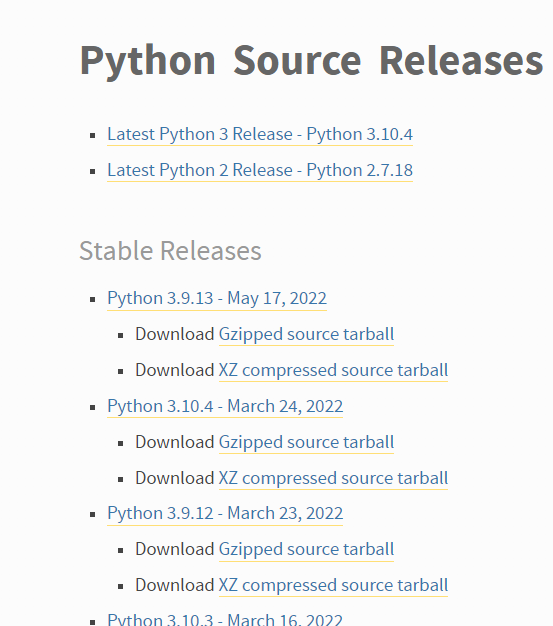Click the Stable Releases section heading
The width and height of the screenshot is (553, 626).
point(170,251)
